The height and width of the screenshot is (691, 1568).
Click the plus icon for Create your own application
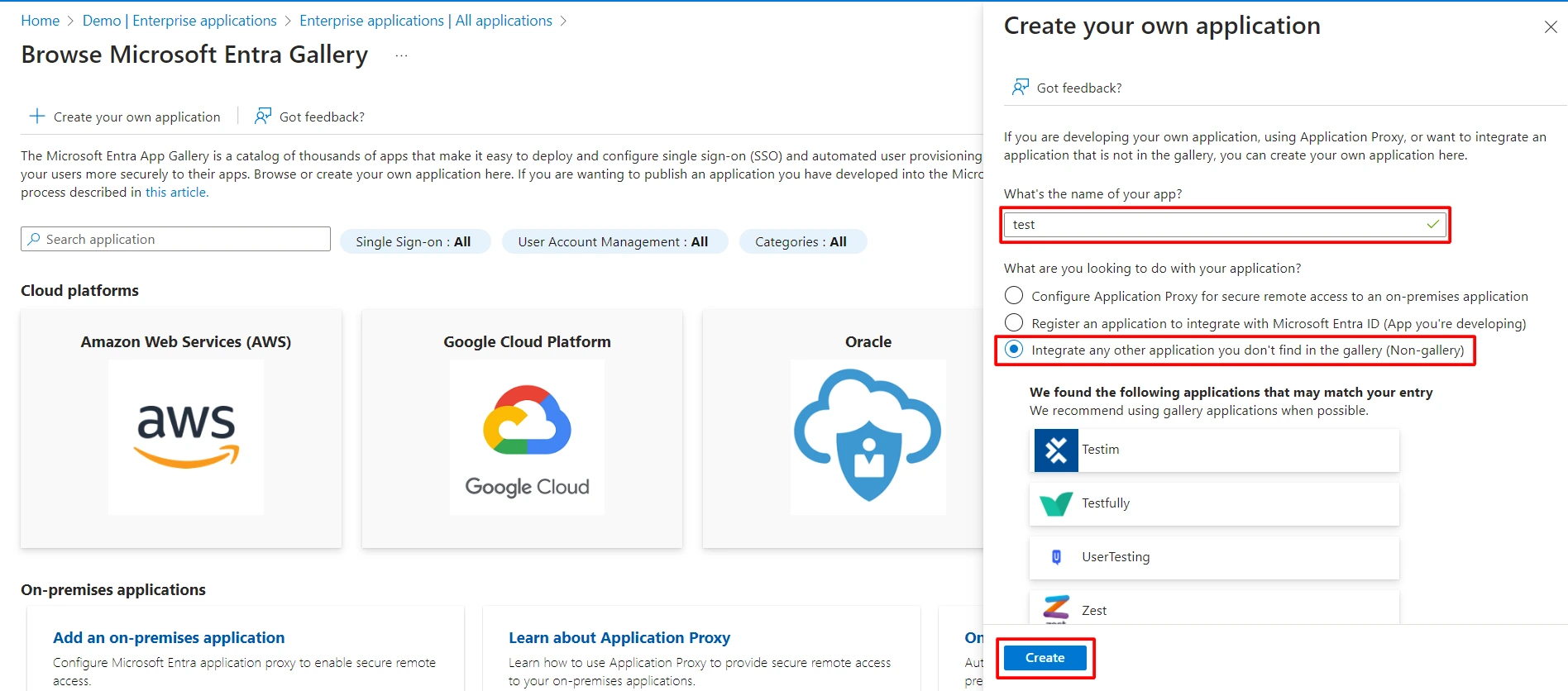[x=37, y=117]
